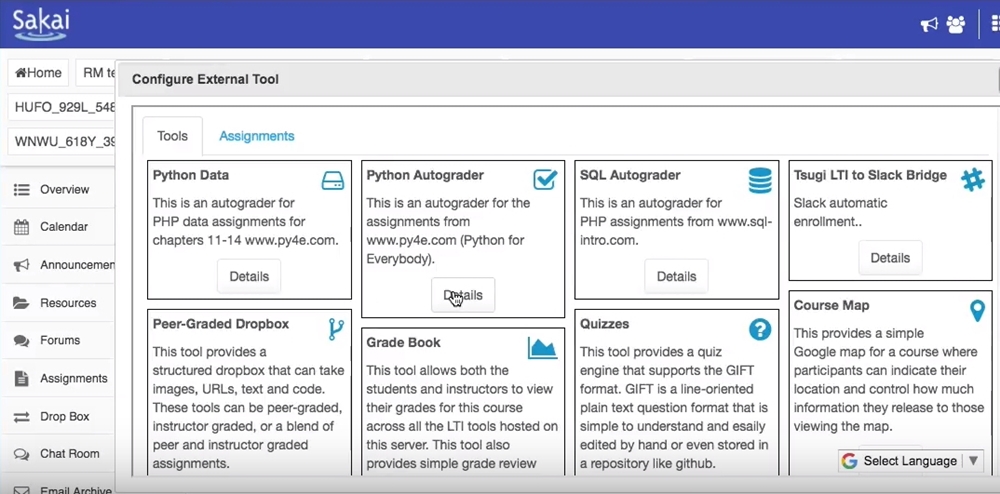The image size is (1000, 494).
Task: Click the Announcements megaphone icon in sidebar
Action: pos(22,265)
